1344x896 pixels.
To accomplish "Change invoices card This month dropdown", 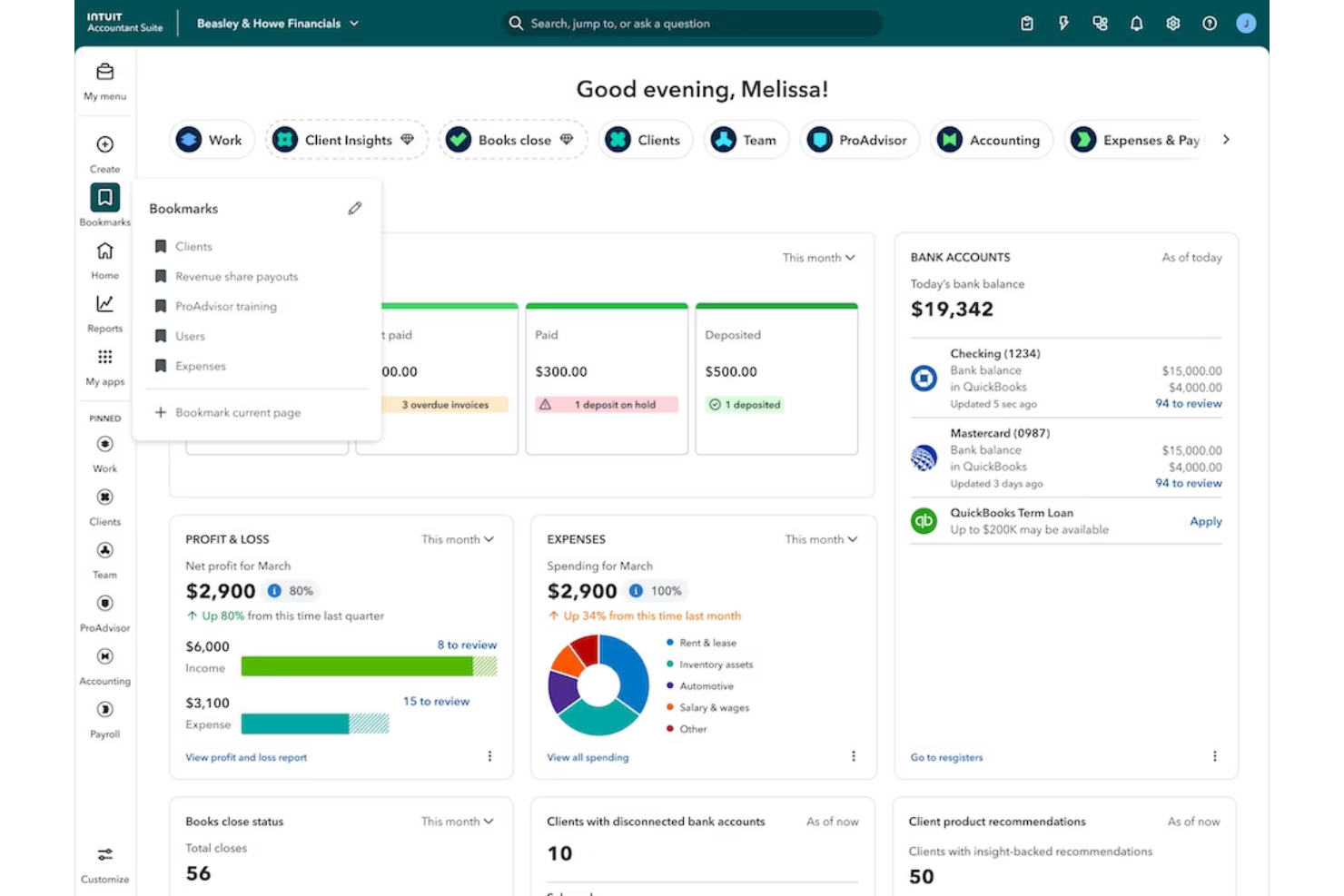I will pos(819,258).
